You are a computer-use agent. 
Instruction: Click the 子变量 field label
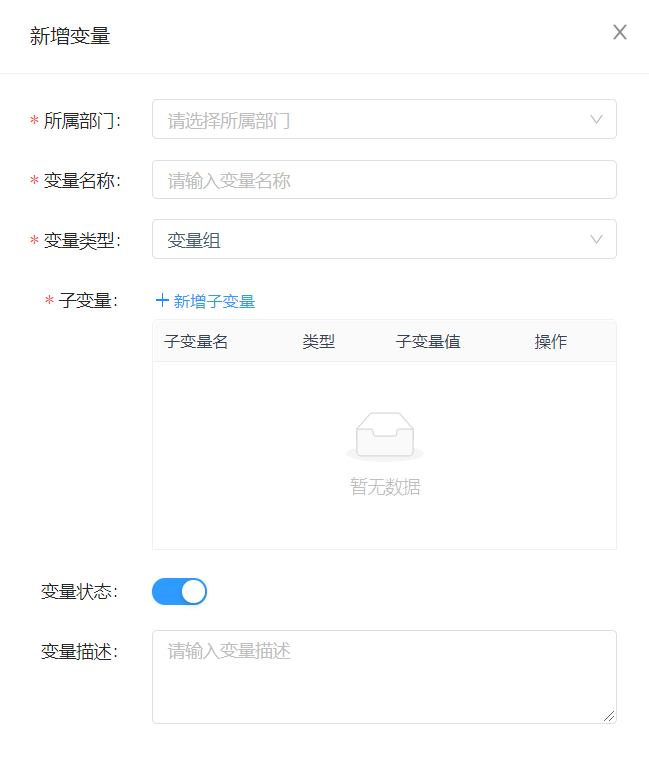[88, 301]
